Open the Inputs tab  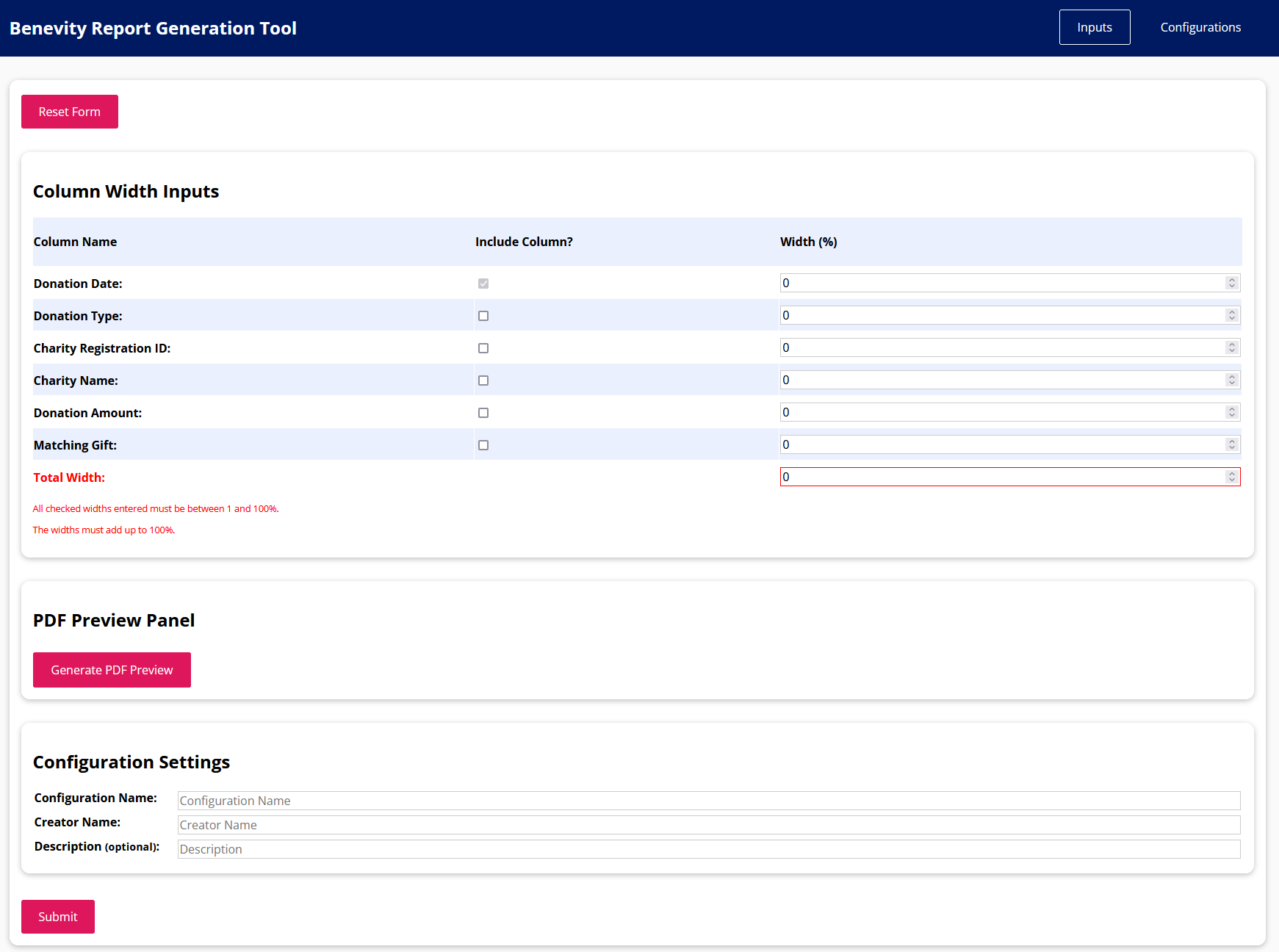point(1095,27)
